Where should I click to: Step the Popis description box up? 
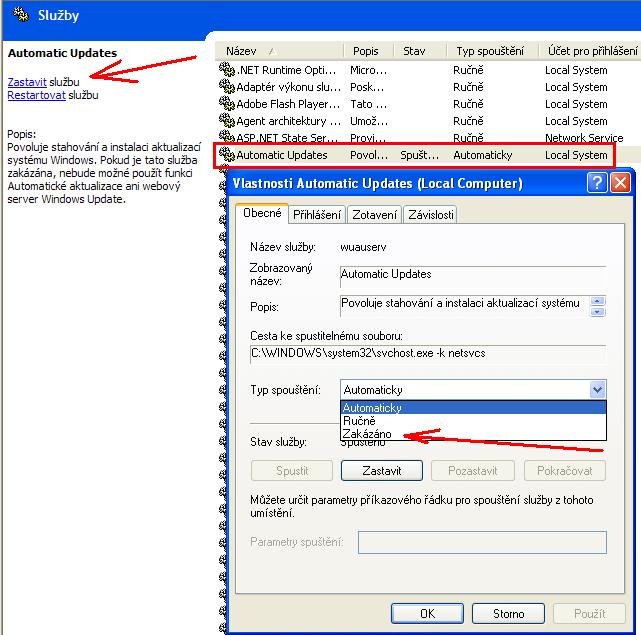597,301
